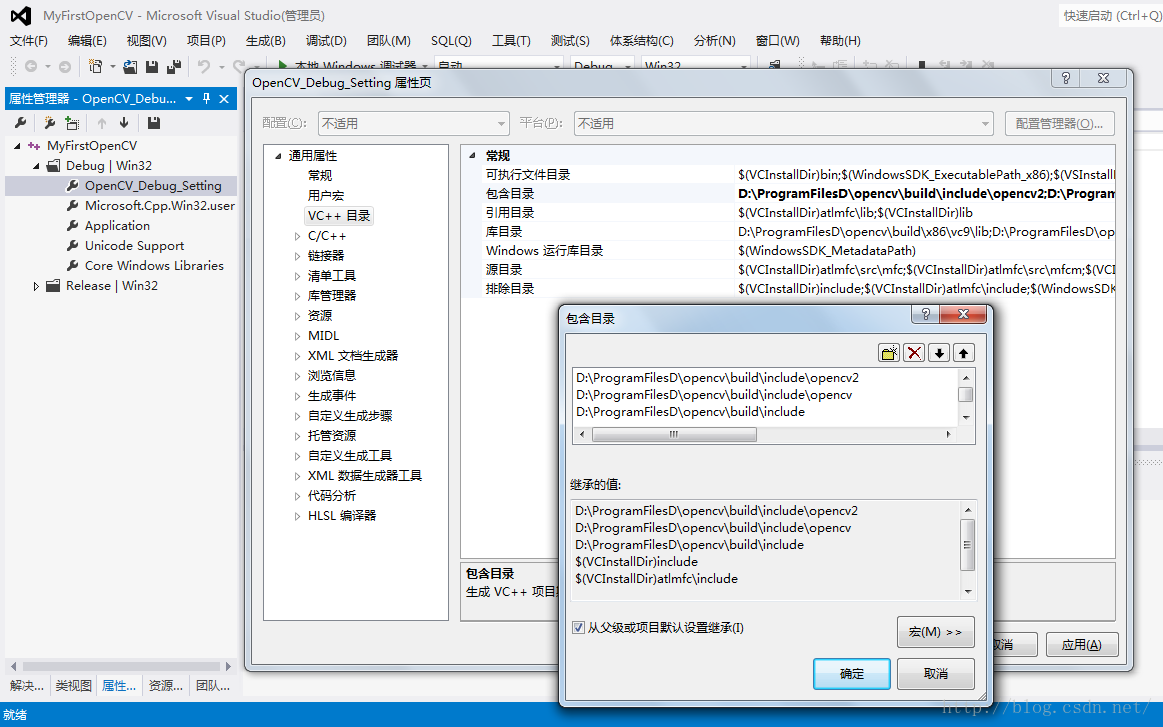Click the quick launch 快速启动 search box
The image size is (1163, 727).
point(1110,15)
